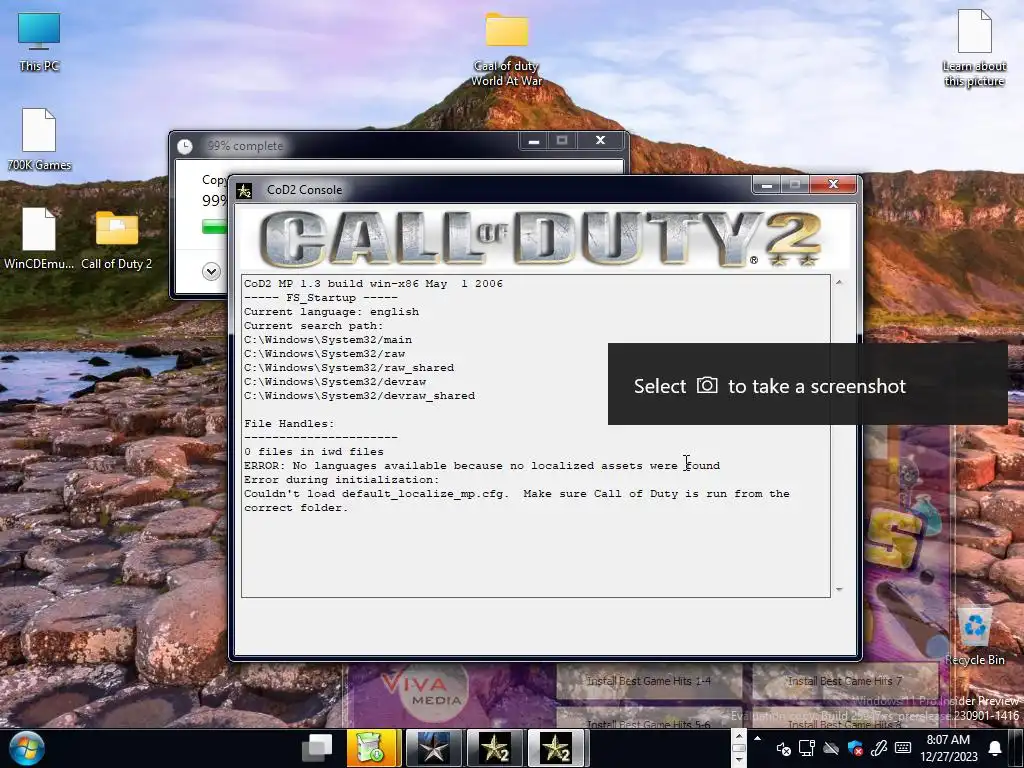Click console log scroll down arrow
The height and width of the screenshot is (768, 1024).
(839, 589)
